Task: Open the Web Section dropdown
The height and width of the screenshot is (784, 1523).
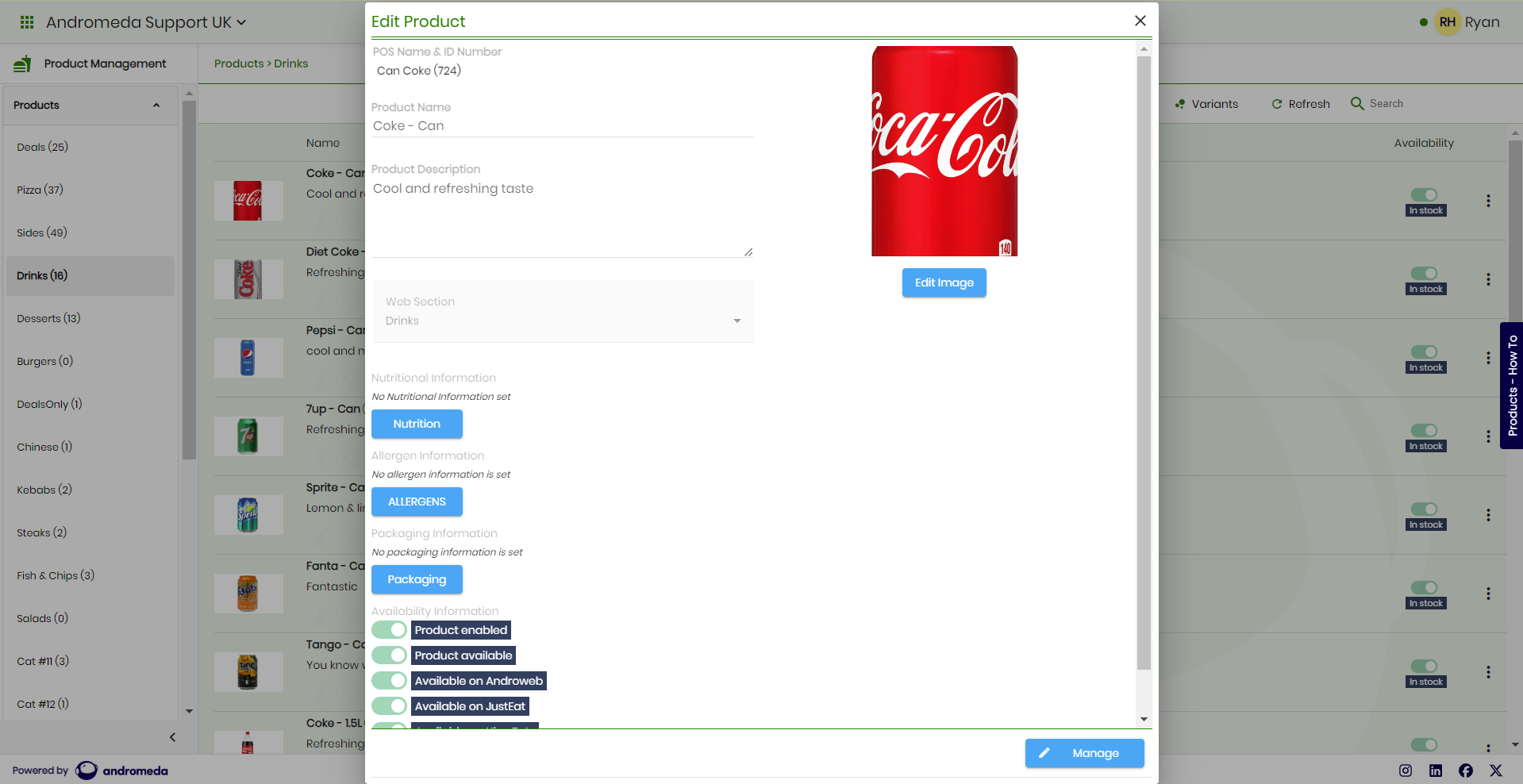Action: click(x=563, y=311)
